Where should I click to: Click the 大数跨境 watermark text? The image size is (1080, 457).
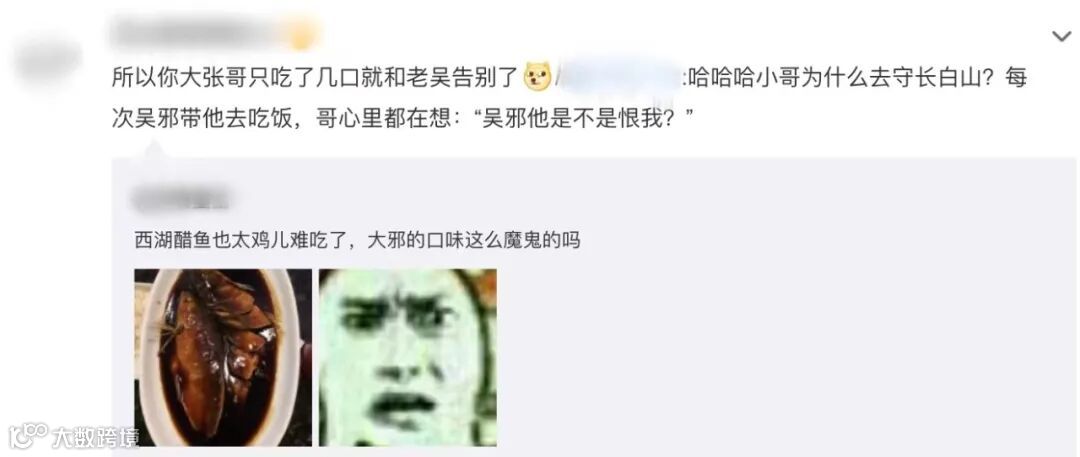click(x=95, y=437)
